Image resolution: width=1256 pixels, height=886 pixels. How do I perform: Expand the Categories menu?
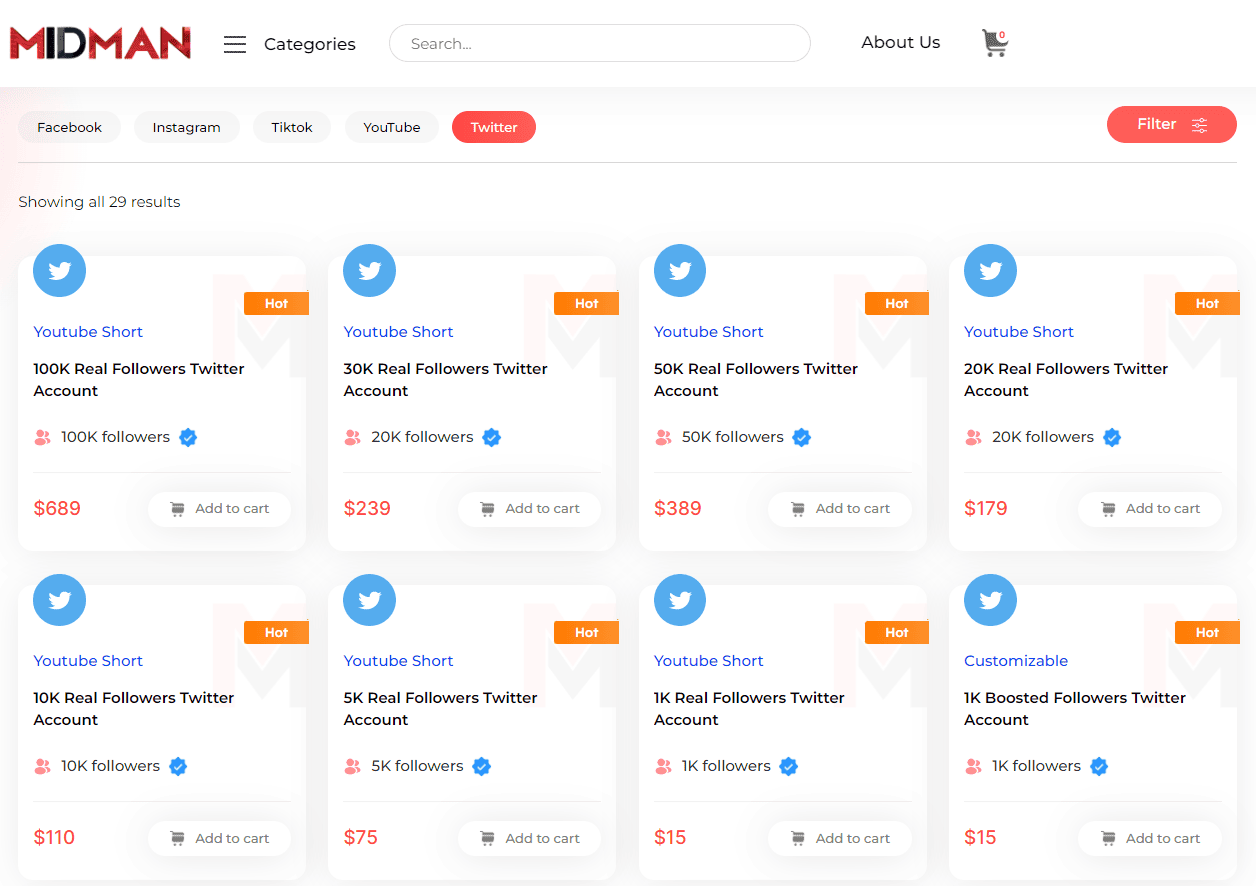click(x=309, y=44)
